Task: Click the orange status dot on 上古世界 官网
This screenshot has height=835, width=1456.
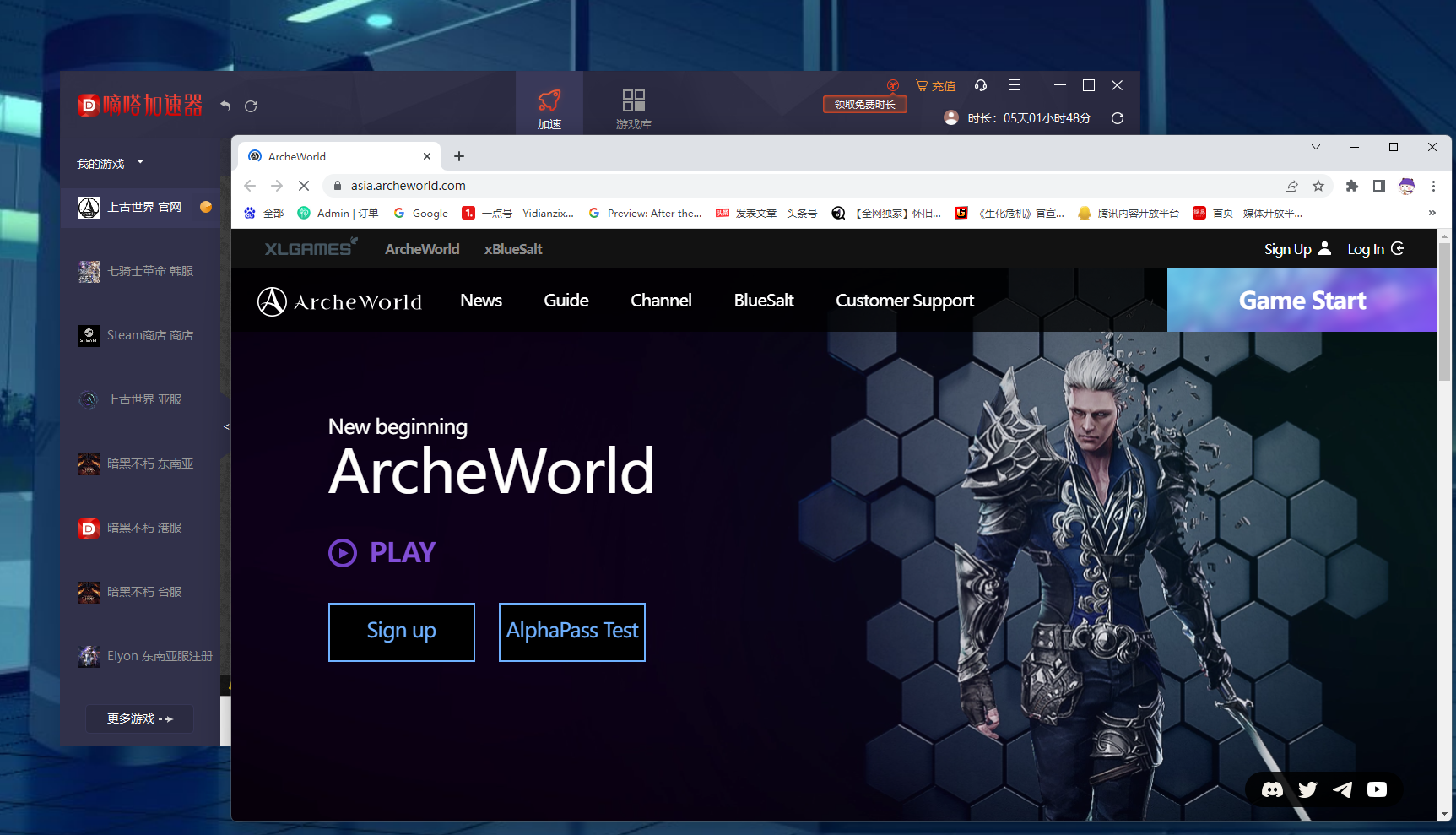Action: 206,207
